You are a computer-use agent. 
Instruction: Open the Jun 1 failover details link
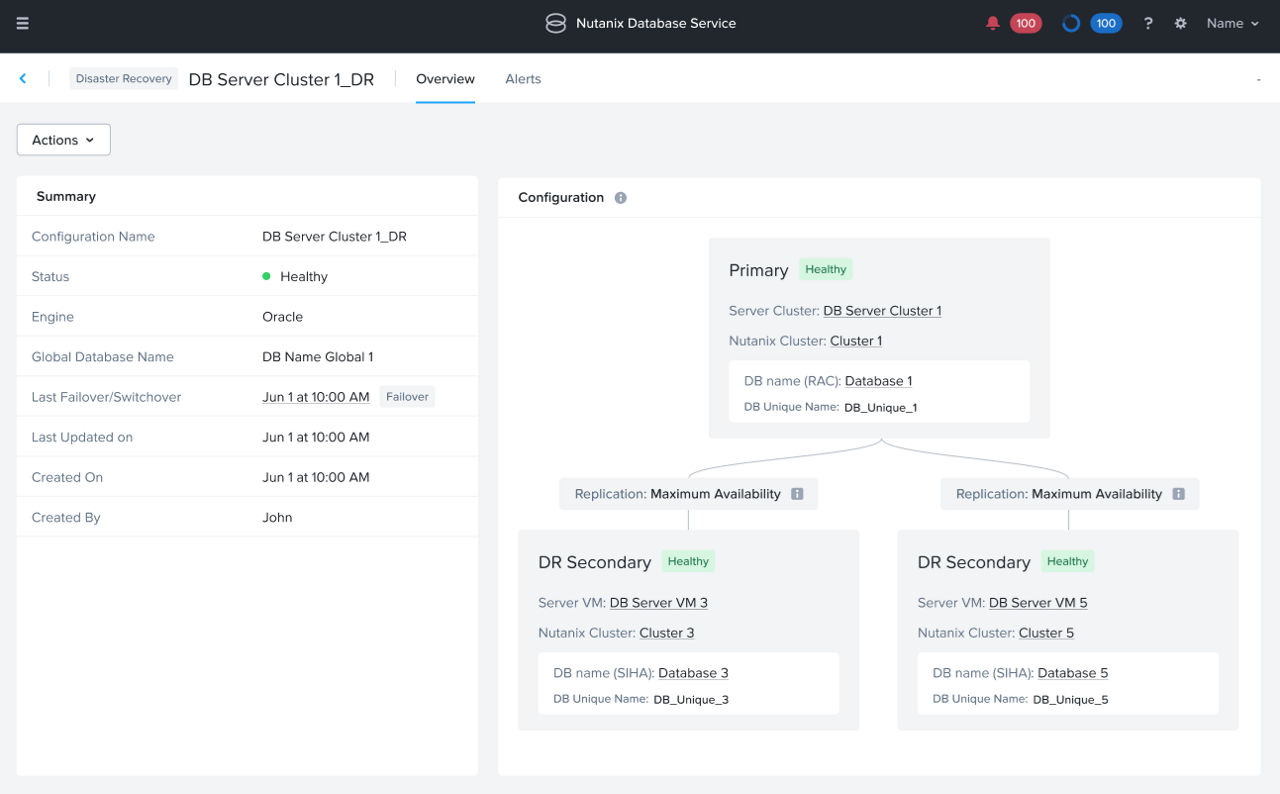point(315,396)
